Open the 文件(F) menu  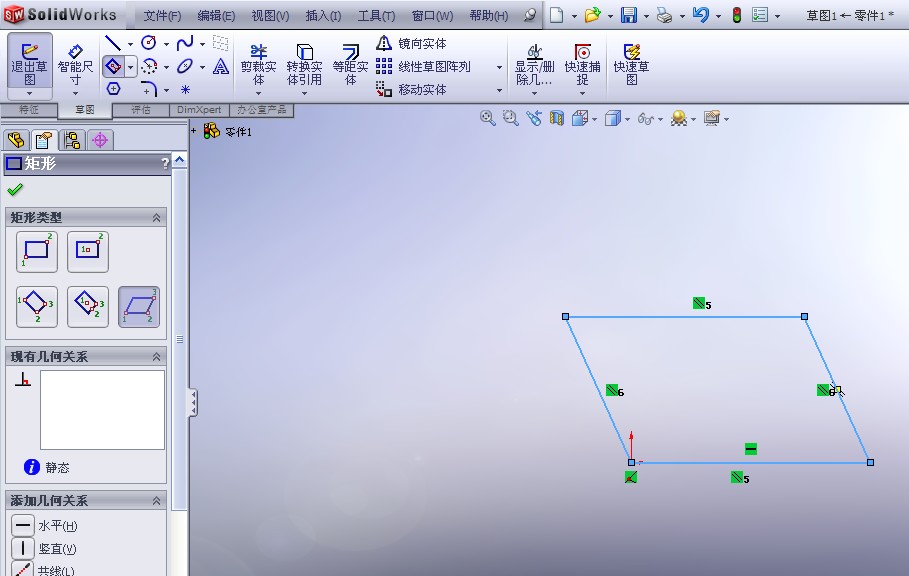[x=162, y=16]
